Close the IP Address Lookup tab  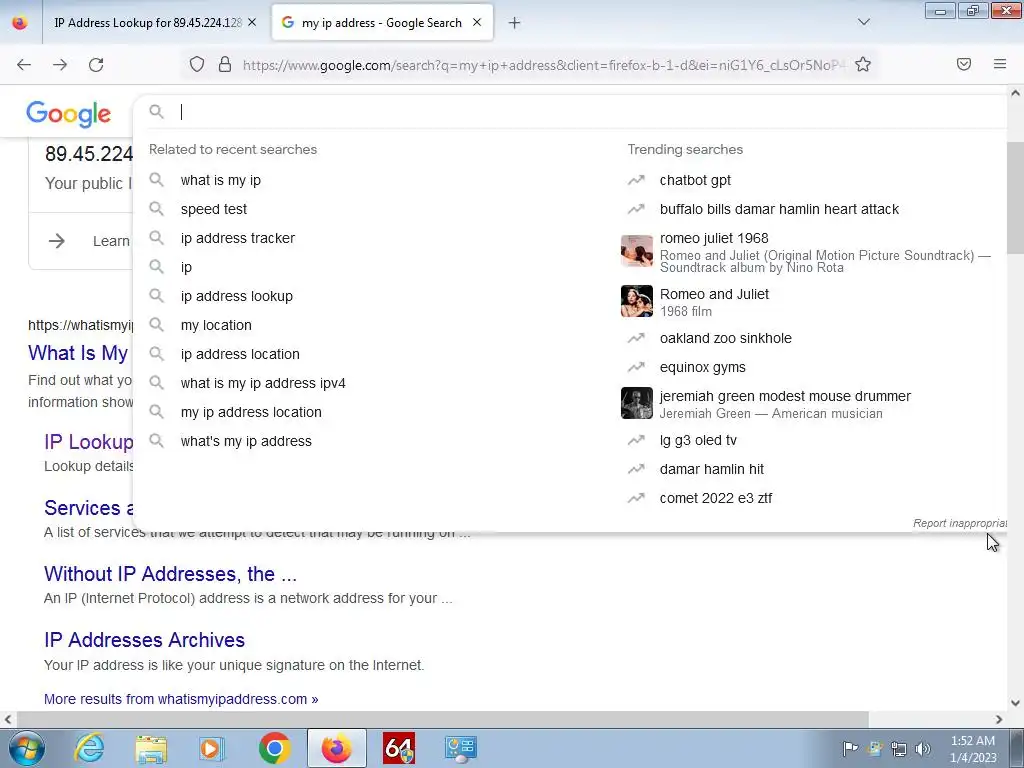(x=252, y=22)
